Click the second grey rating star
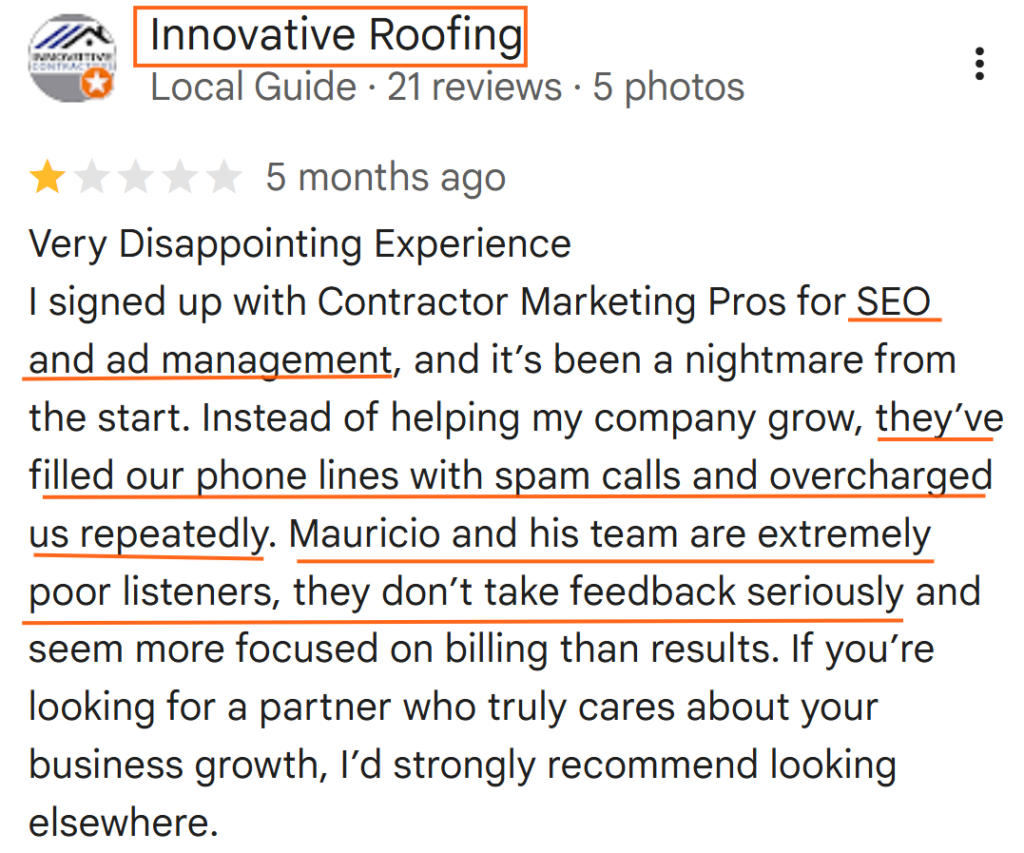This screenshot has width=1024, height=853. point(92,179)
